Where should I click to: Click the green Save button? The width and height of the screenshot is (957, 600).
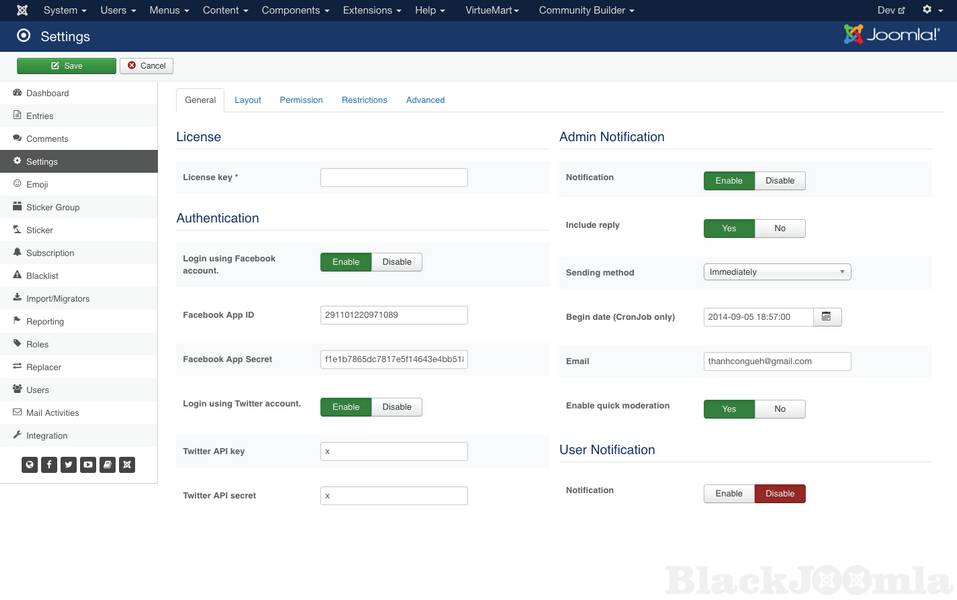[x=66, y=66]
